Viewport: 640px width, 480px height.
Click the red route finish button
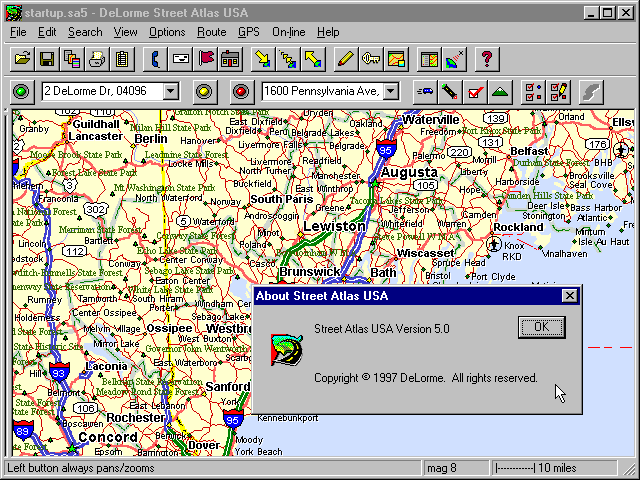[x=241, y=91]
